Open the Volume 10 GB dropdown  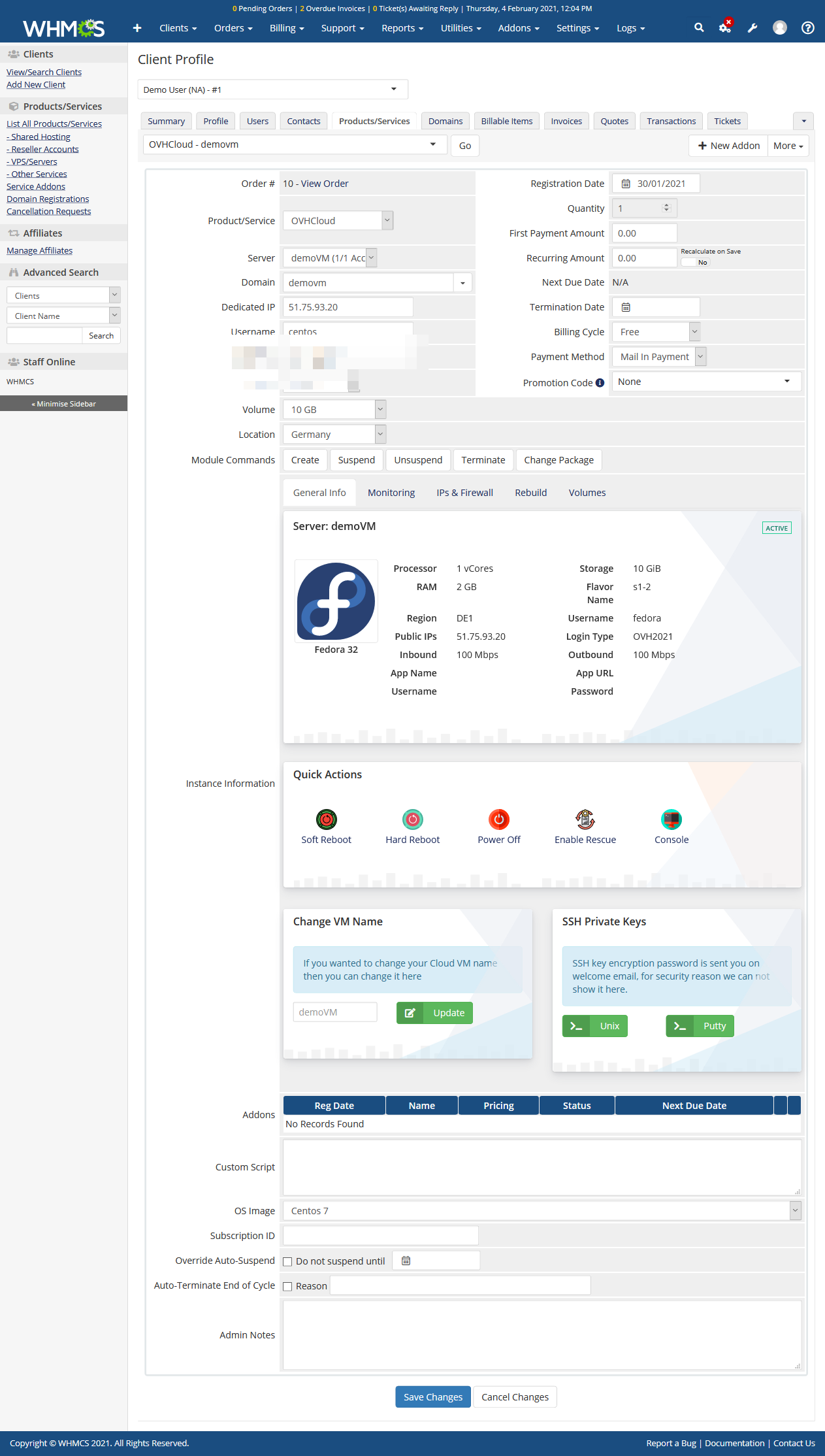[334, 410]
